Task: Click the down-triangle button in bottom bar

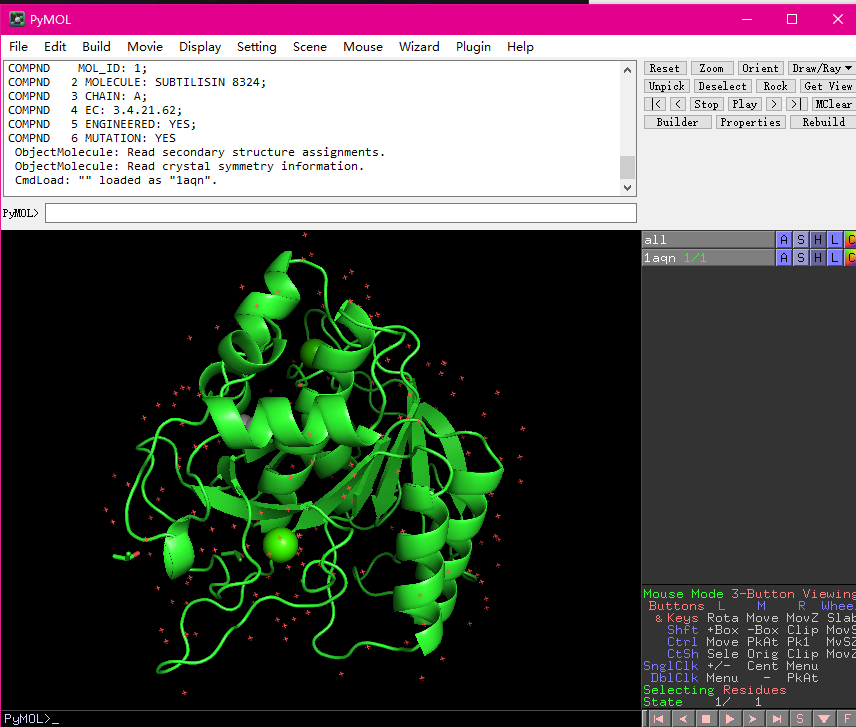Action: 824,718
